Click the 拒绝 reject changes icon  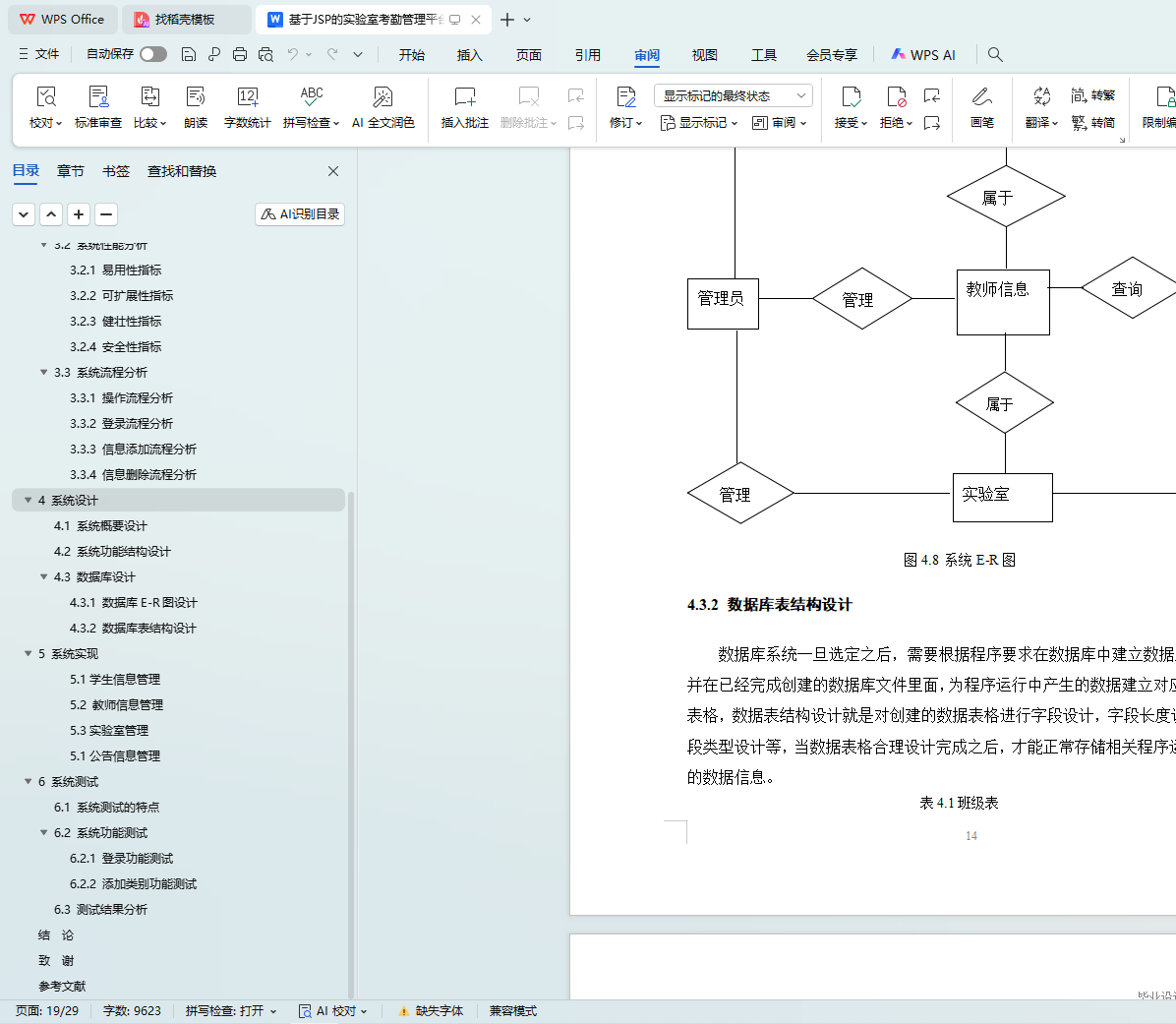click(x=896, y=97)
